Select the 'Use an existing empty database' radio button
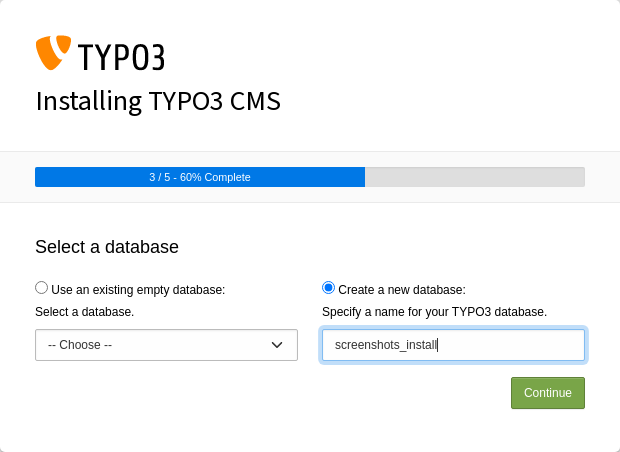This screenshot has width=620, height=452. tap(42, 288)
